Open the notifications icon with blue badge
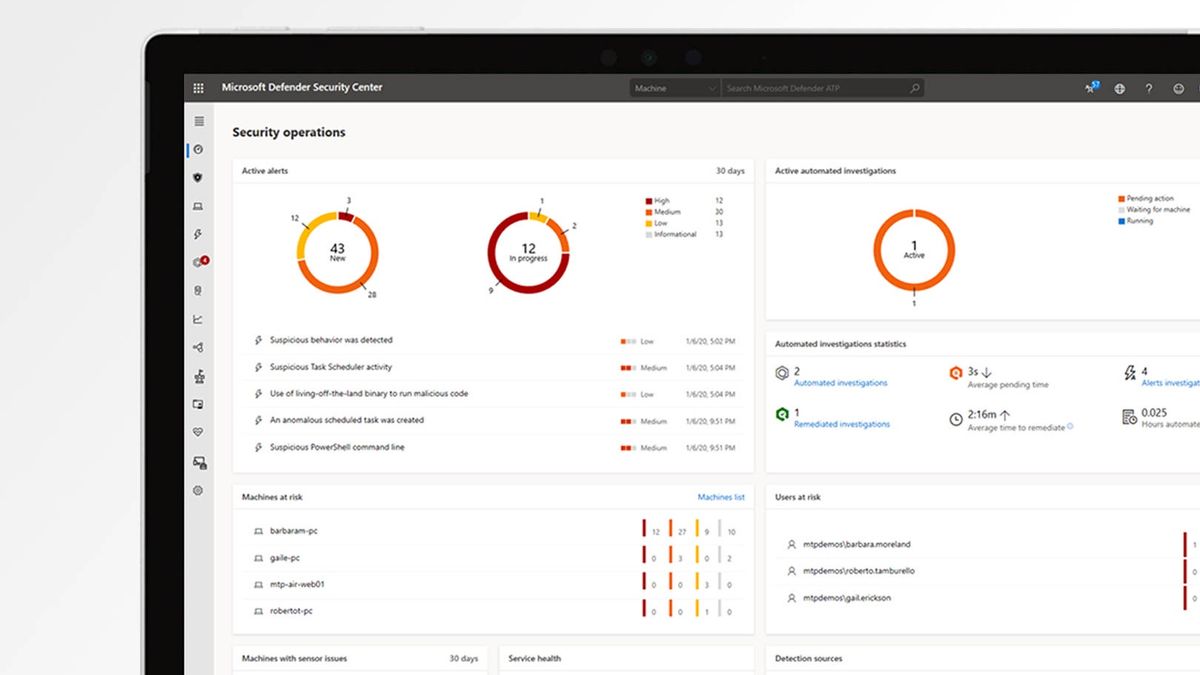 1092,88
